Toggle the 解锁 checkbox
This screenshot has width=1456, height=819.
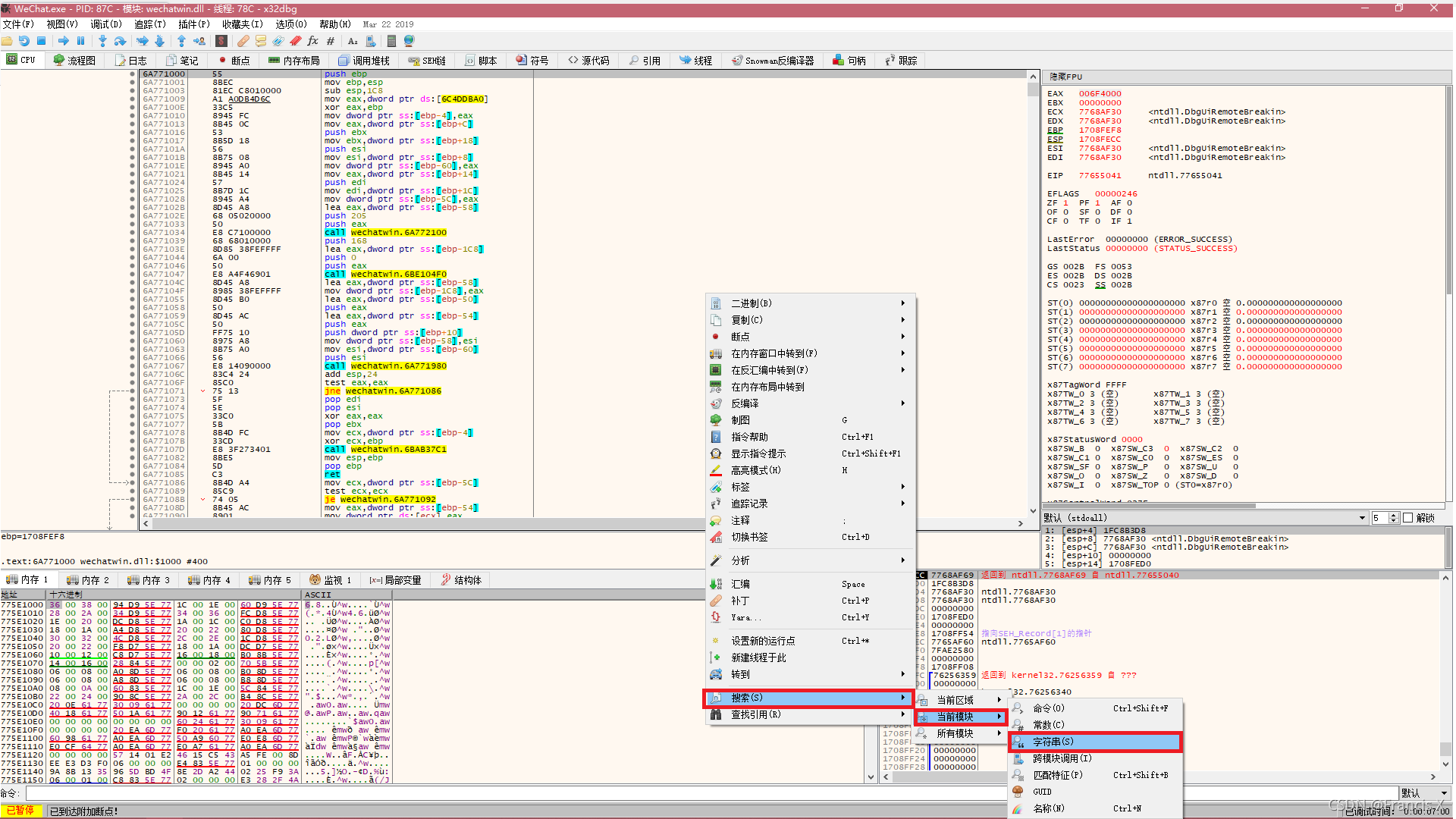[x=1408, y=518]
